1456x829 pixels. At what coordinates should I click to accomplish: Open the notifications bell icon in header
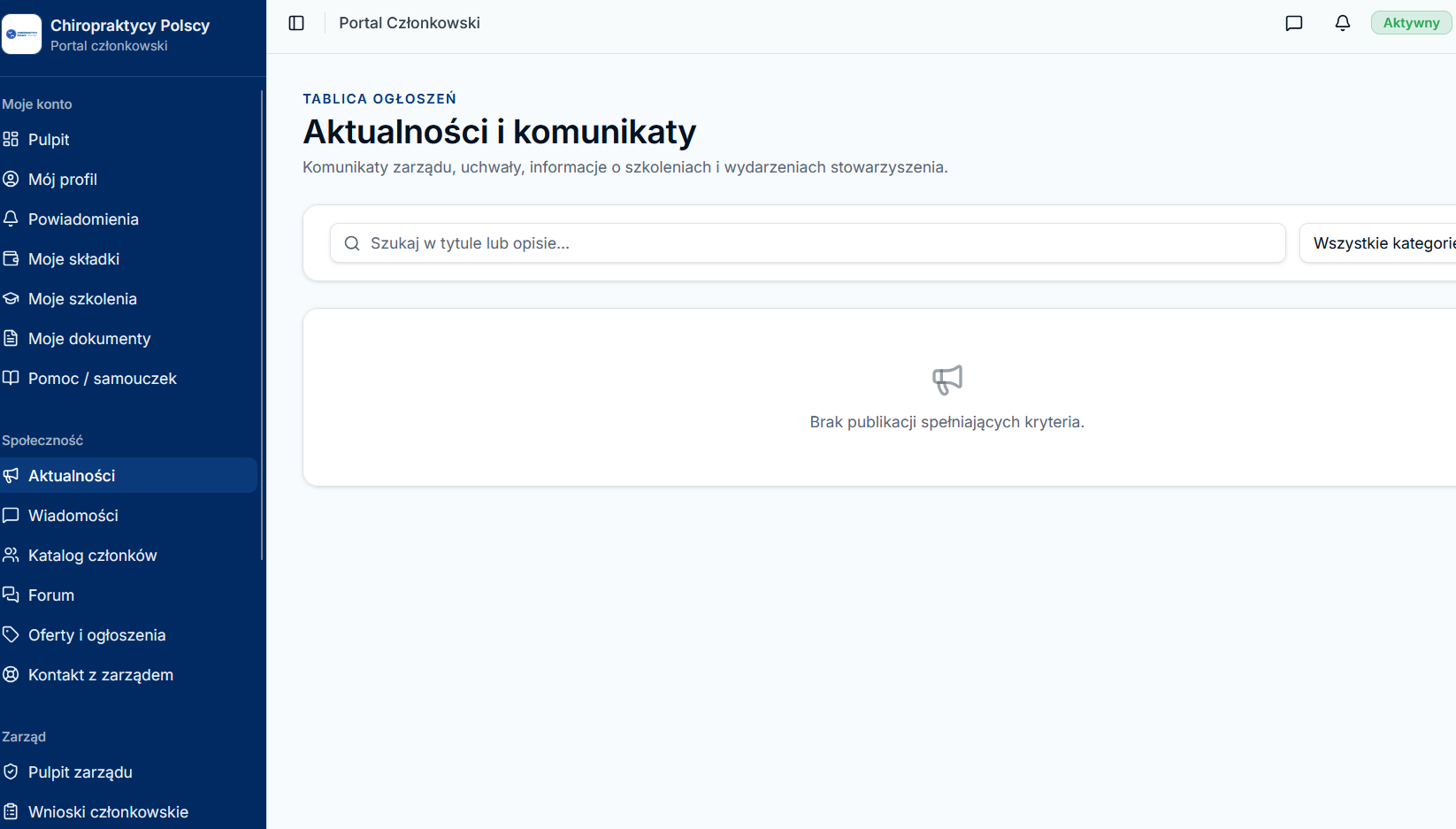coord(1343,23)
